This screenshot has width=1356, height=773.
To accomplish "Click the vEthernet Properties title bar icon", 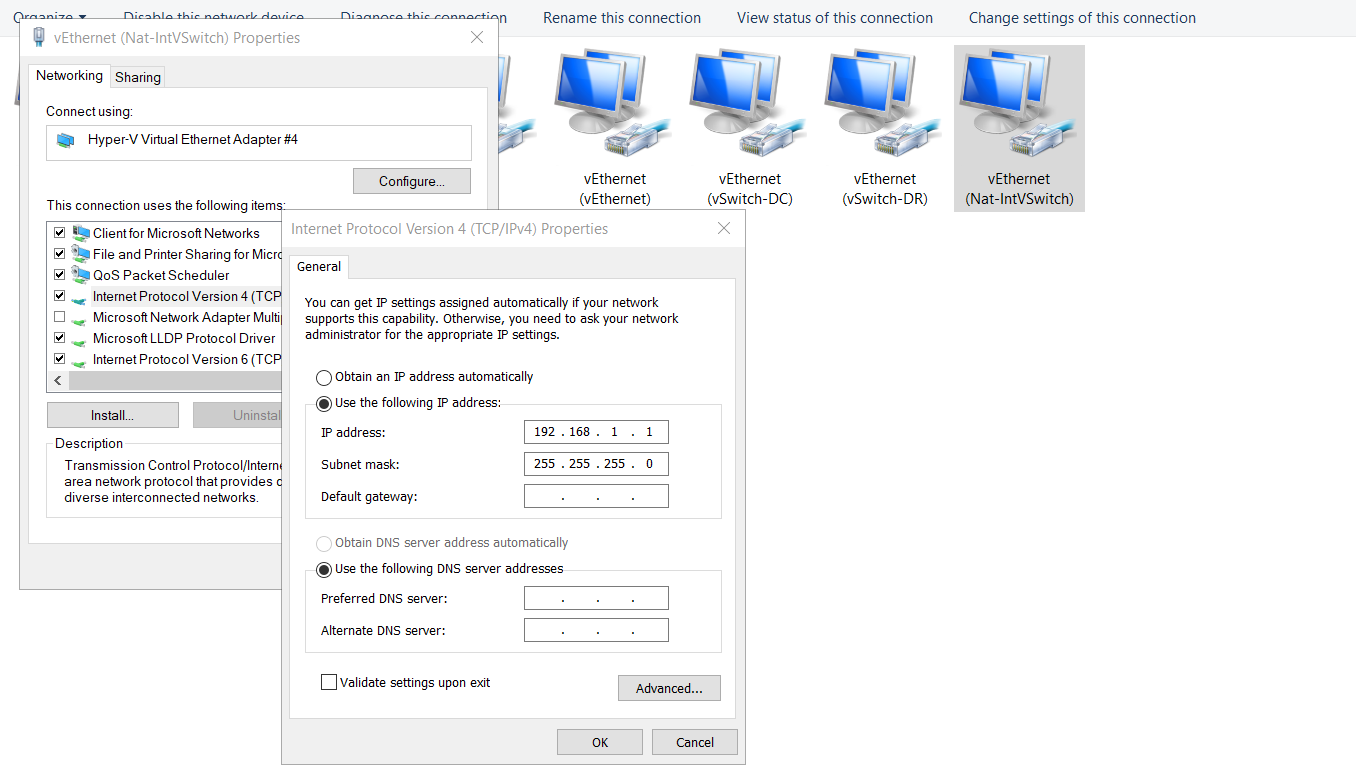I will (39, 37).
